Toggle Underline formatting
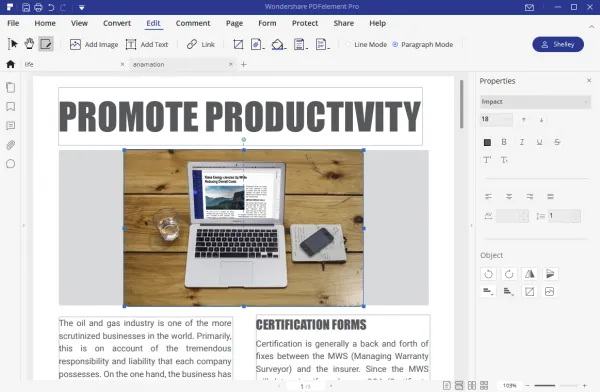This screenshot has width=600, height=392. click(x=539, y=142)
